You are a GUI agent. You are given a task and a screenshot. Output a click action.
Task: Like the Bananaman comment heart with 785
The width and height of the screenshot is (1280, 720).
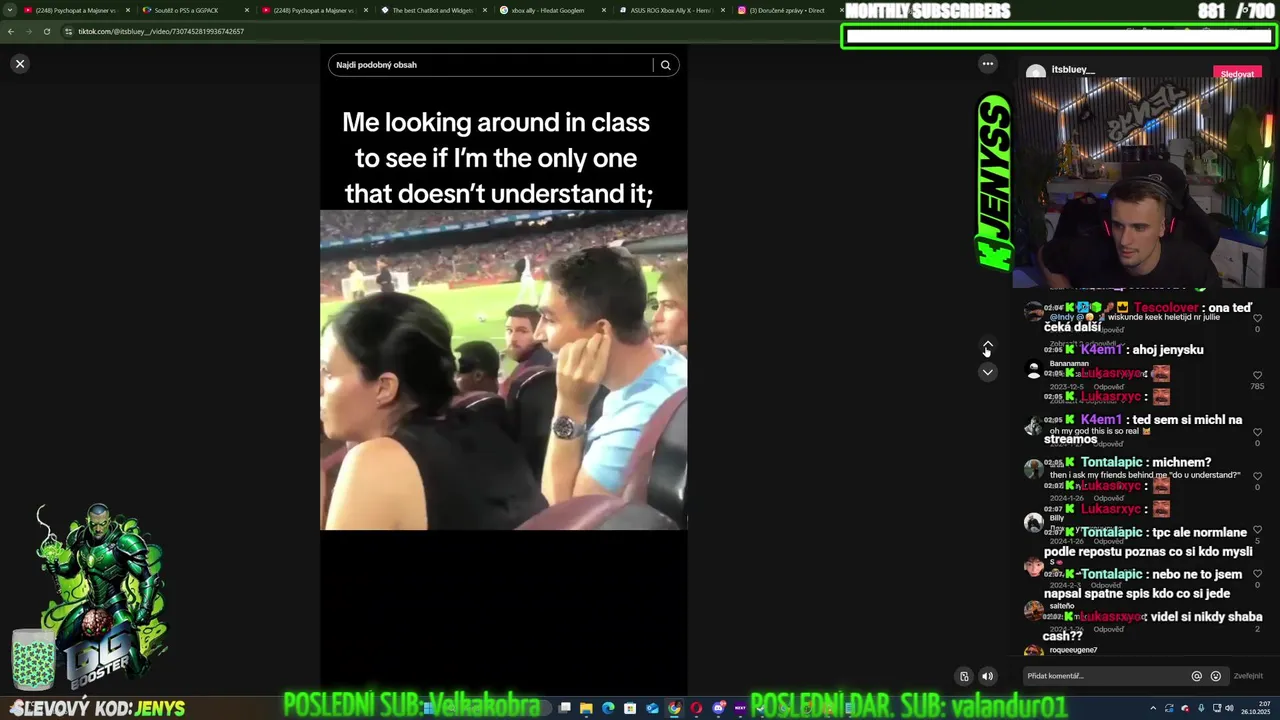pos(1257,376)
